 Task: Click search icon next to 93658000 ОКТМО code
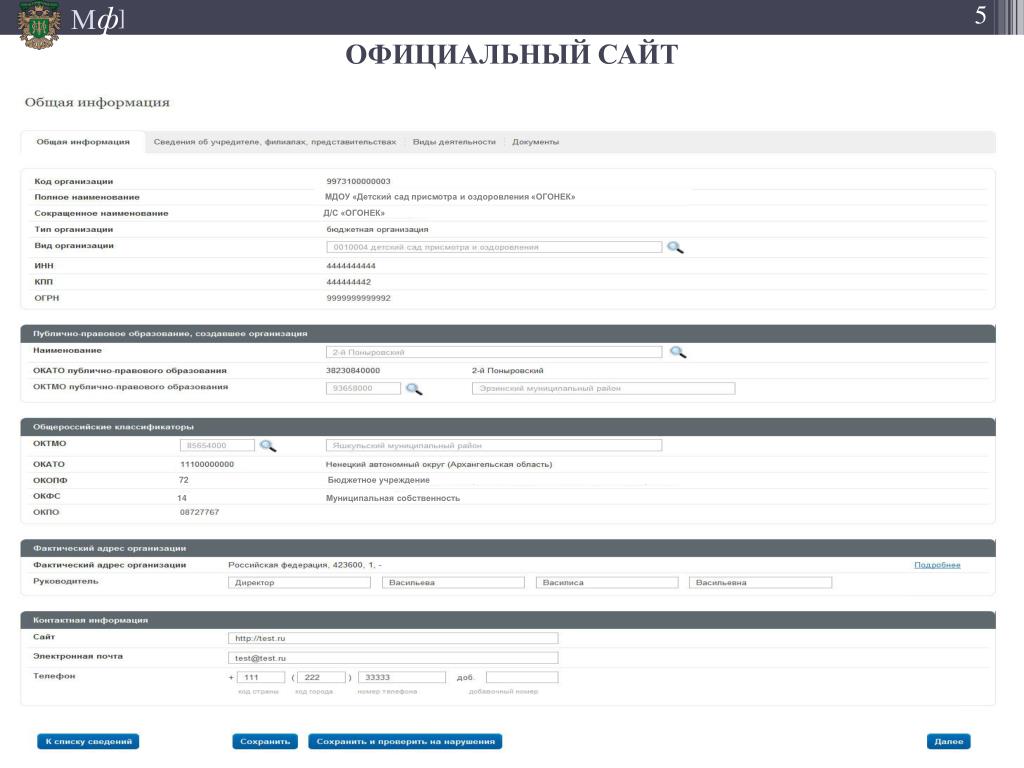(x=414, y=389)
